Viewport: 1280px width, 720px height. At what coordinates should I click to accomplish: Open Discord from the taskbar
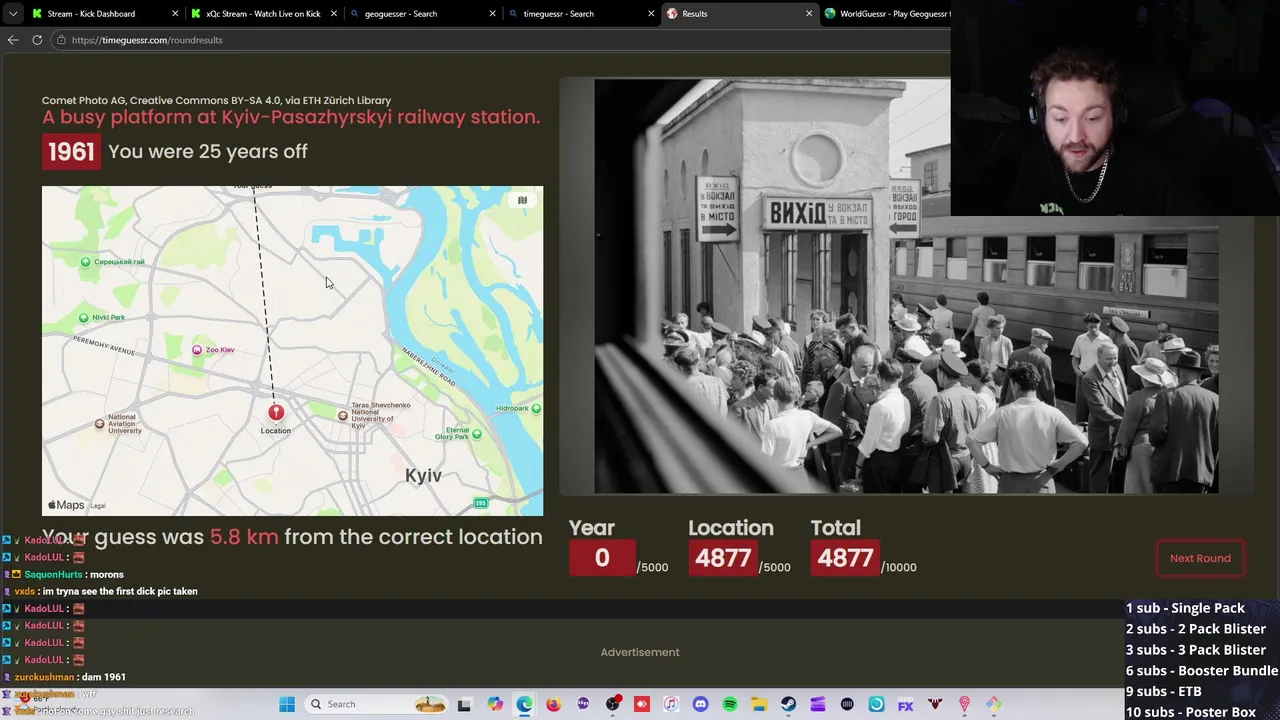coord(700,704)
